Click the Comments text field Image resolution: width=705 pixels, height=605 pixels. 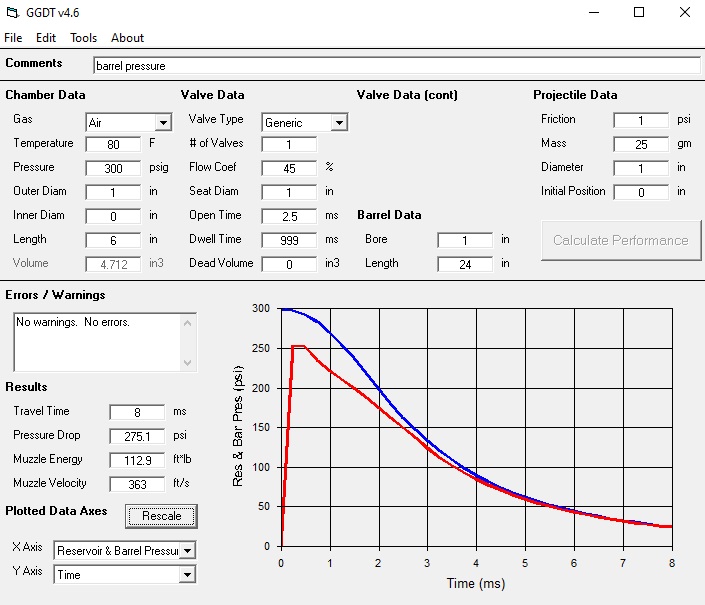396,65
